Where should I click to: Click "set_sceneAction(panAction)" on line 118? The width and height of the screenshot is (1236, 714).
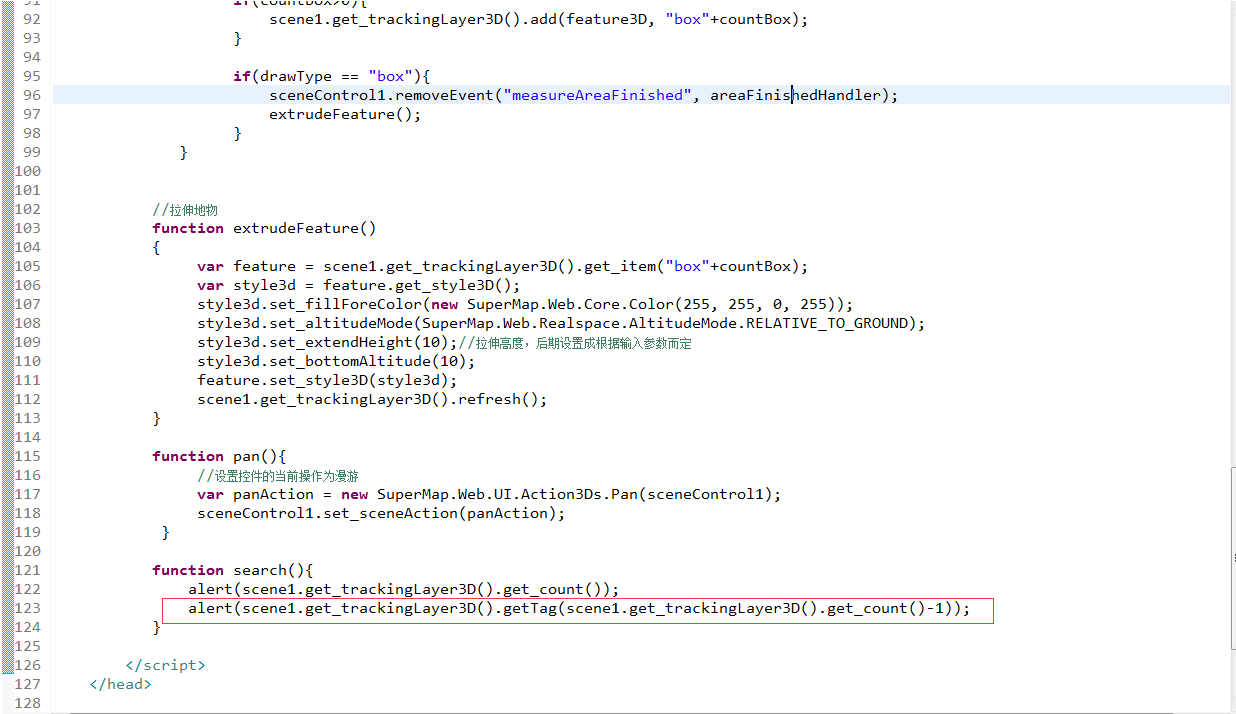pyautogui.click(x=445, y=513)
